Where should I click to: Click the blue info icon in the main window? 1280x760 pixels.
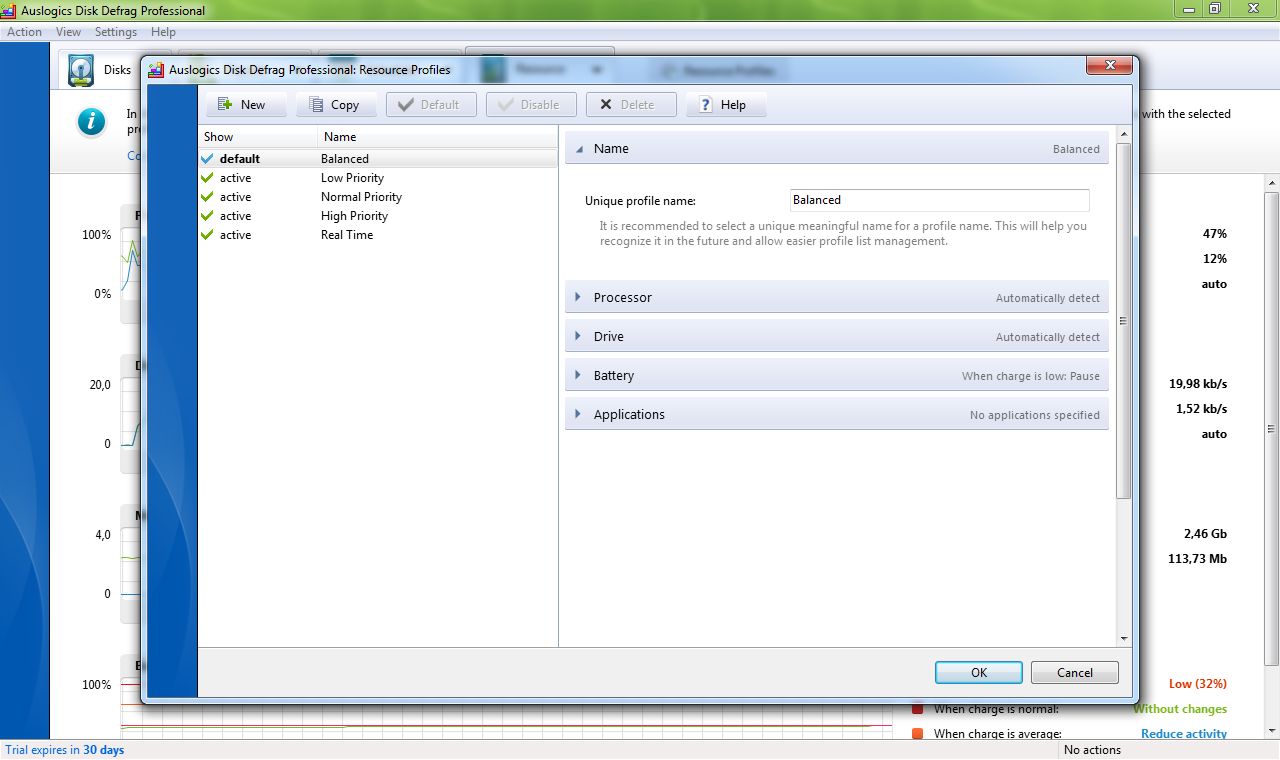tap(91, 122)
